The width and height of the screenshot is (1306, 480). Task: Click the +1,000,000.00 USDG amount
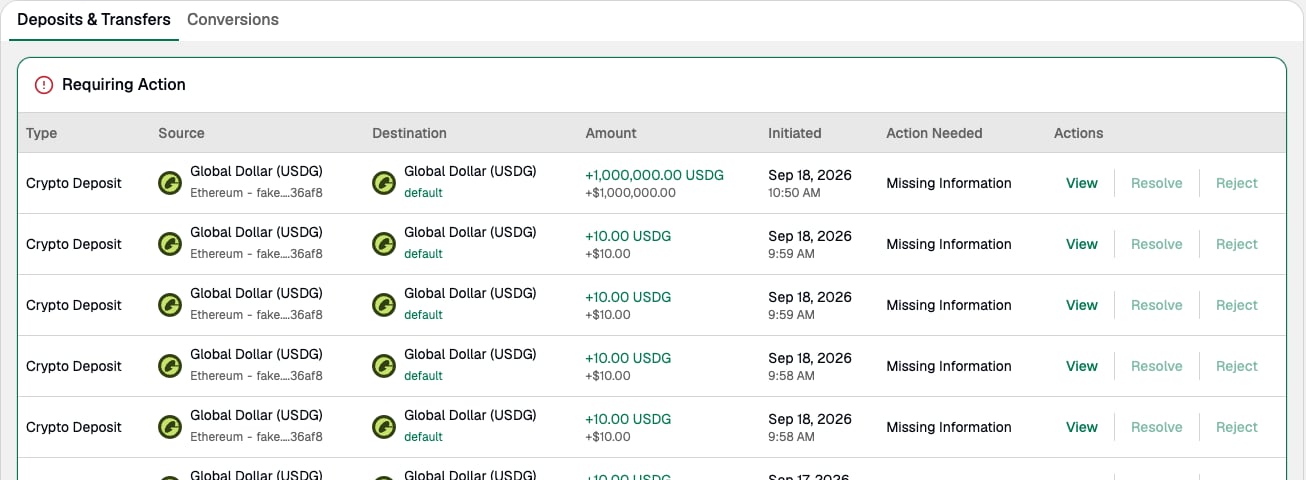[x=654, y=175]
